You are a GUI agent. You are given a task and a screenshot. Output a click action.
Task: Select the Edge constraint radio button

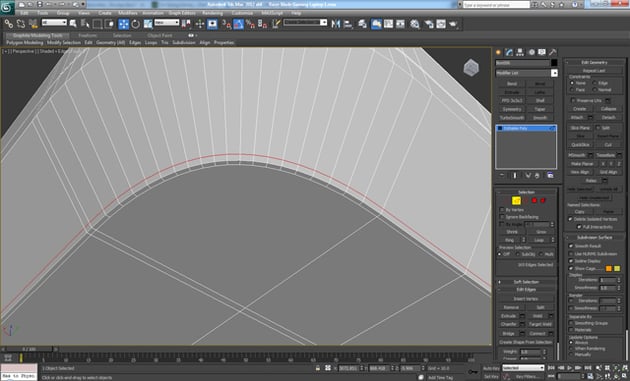(594, 83)
